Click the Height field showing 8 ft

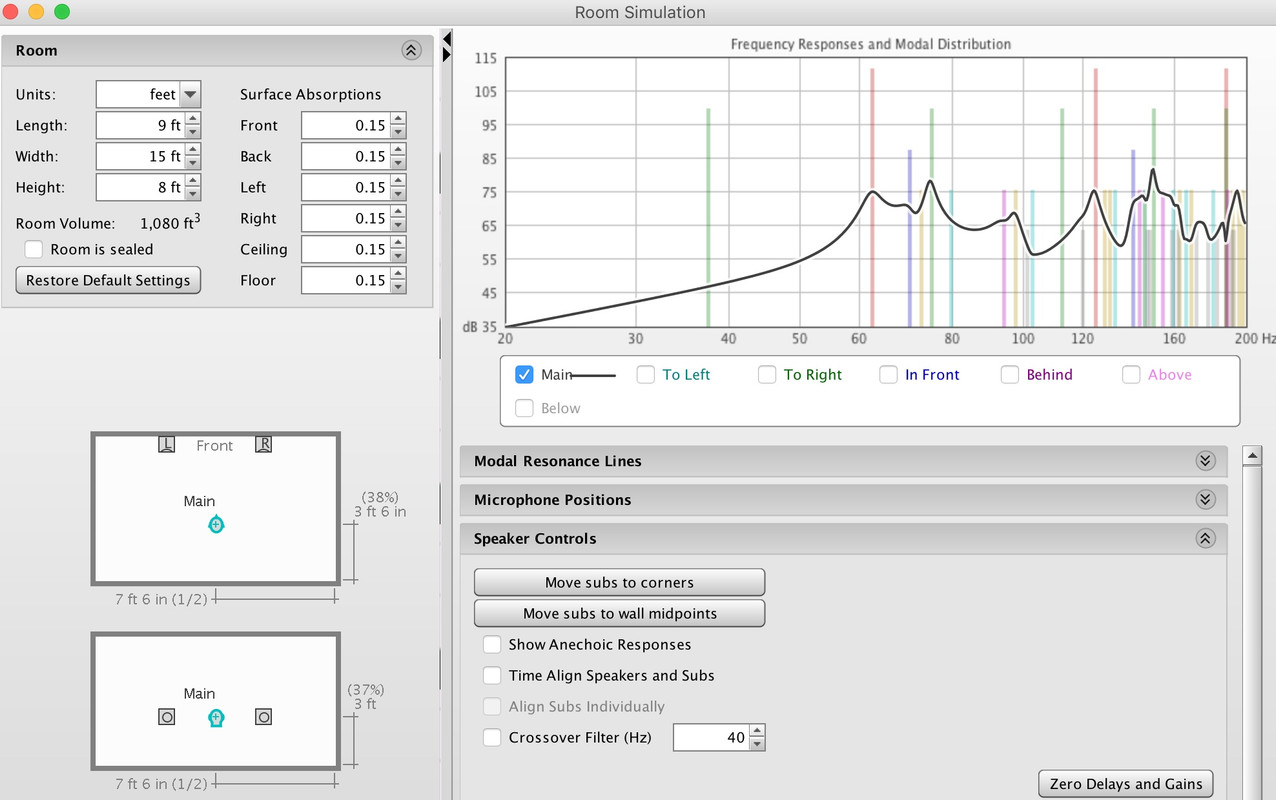pyautogui.click(x=141, y=187)
